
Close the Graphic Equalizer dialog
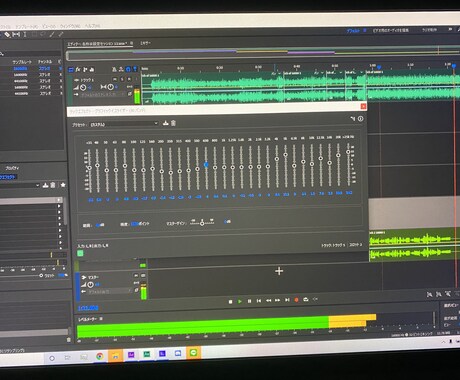[363, 106]
